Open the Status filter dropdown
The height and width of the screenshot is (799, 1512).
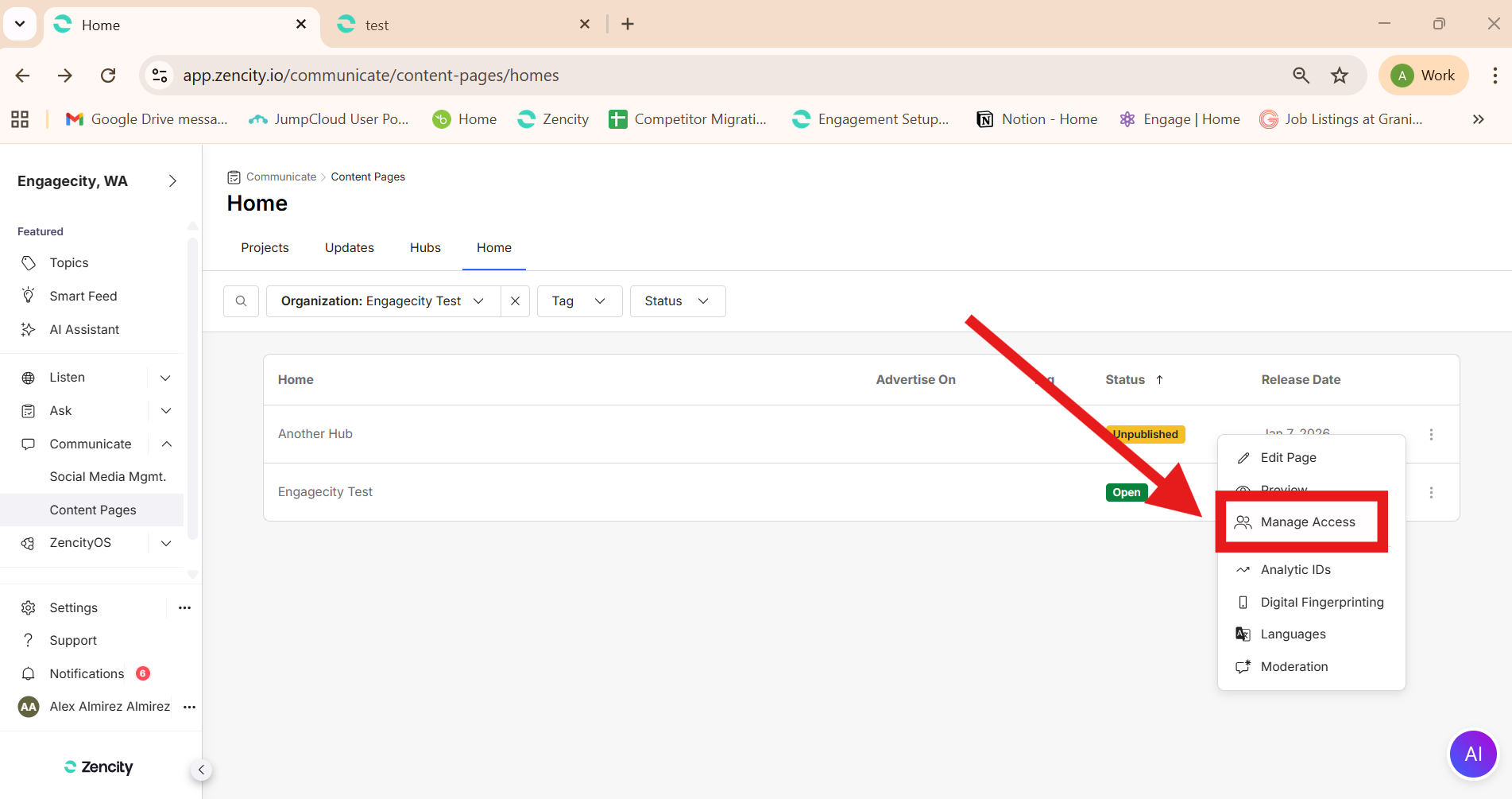coord(677,301)
